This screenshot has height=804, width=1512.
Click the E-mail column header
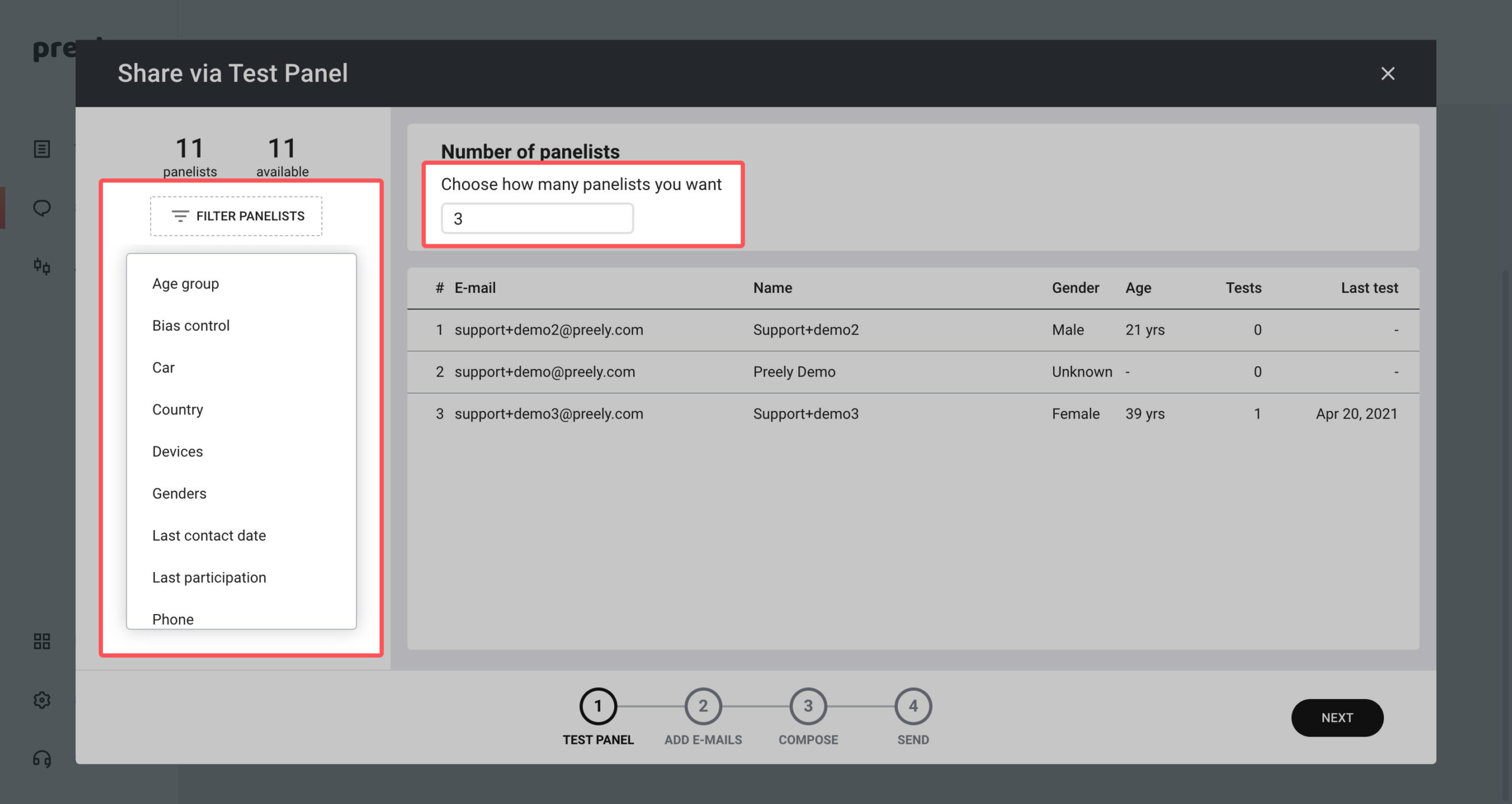coord(475,288)
